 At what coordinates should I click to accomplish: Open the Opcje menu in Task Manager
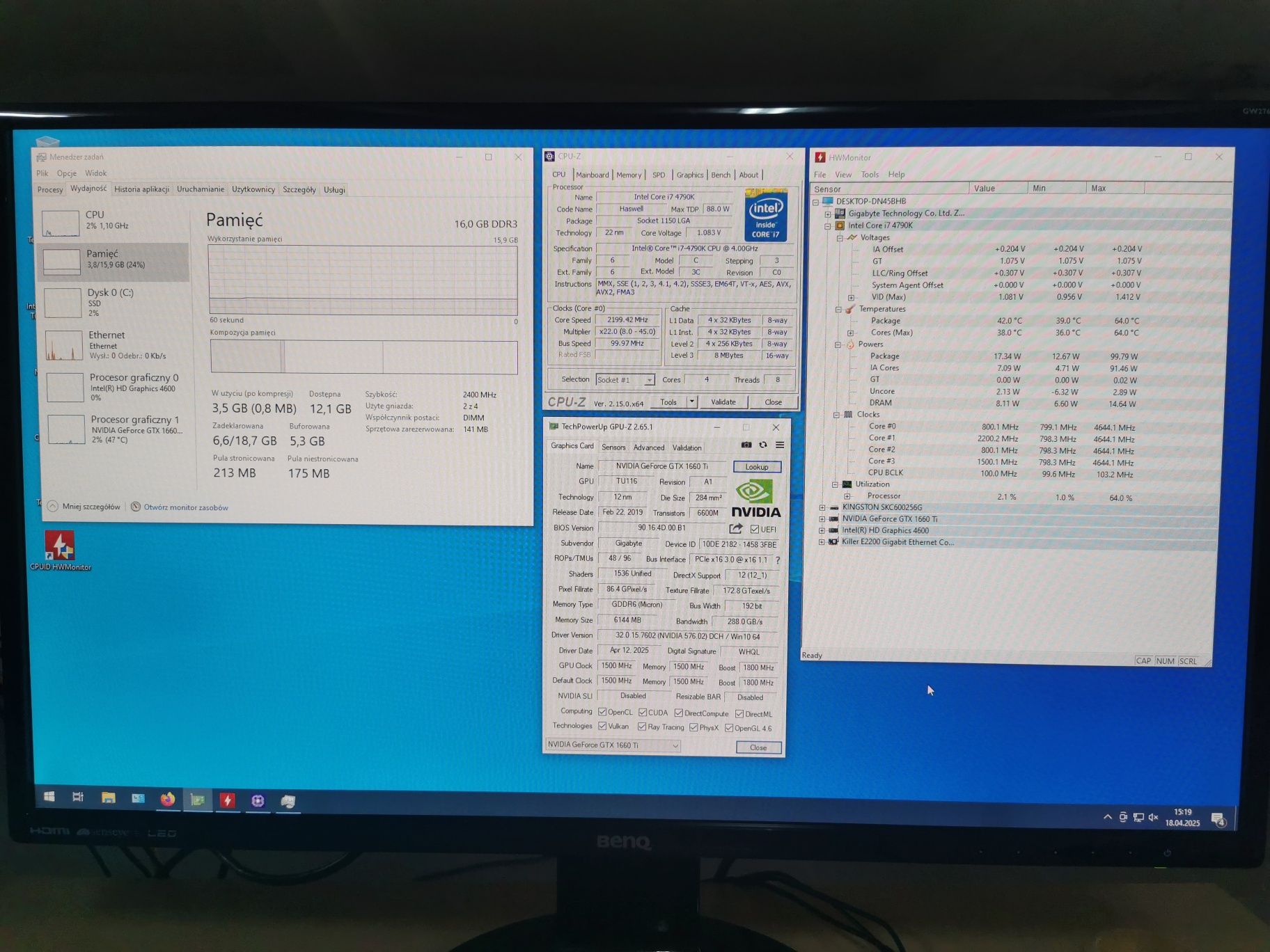pos(67,173)
